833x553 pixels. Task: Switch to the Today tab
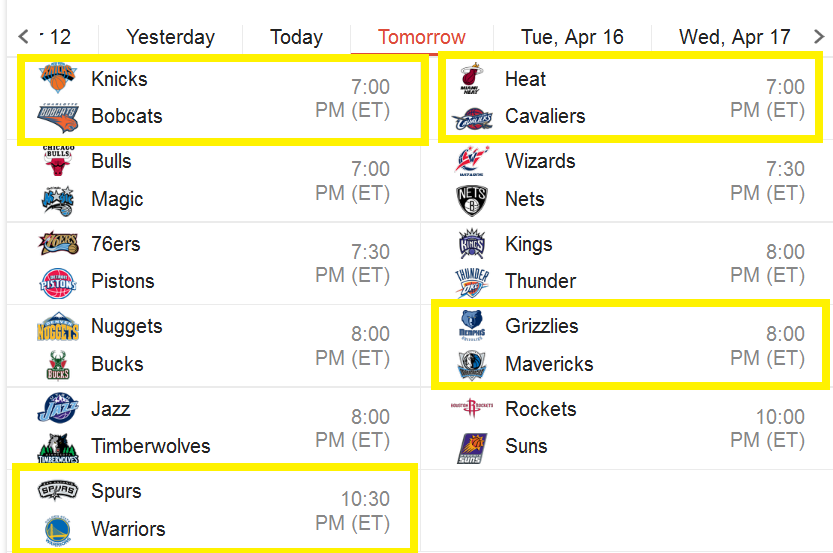(296, 37)
